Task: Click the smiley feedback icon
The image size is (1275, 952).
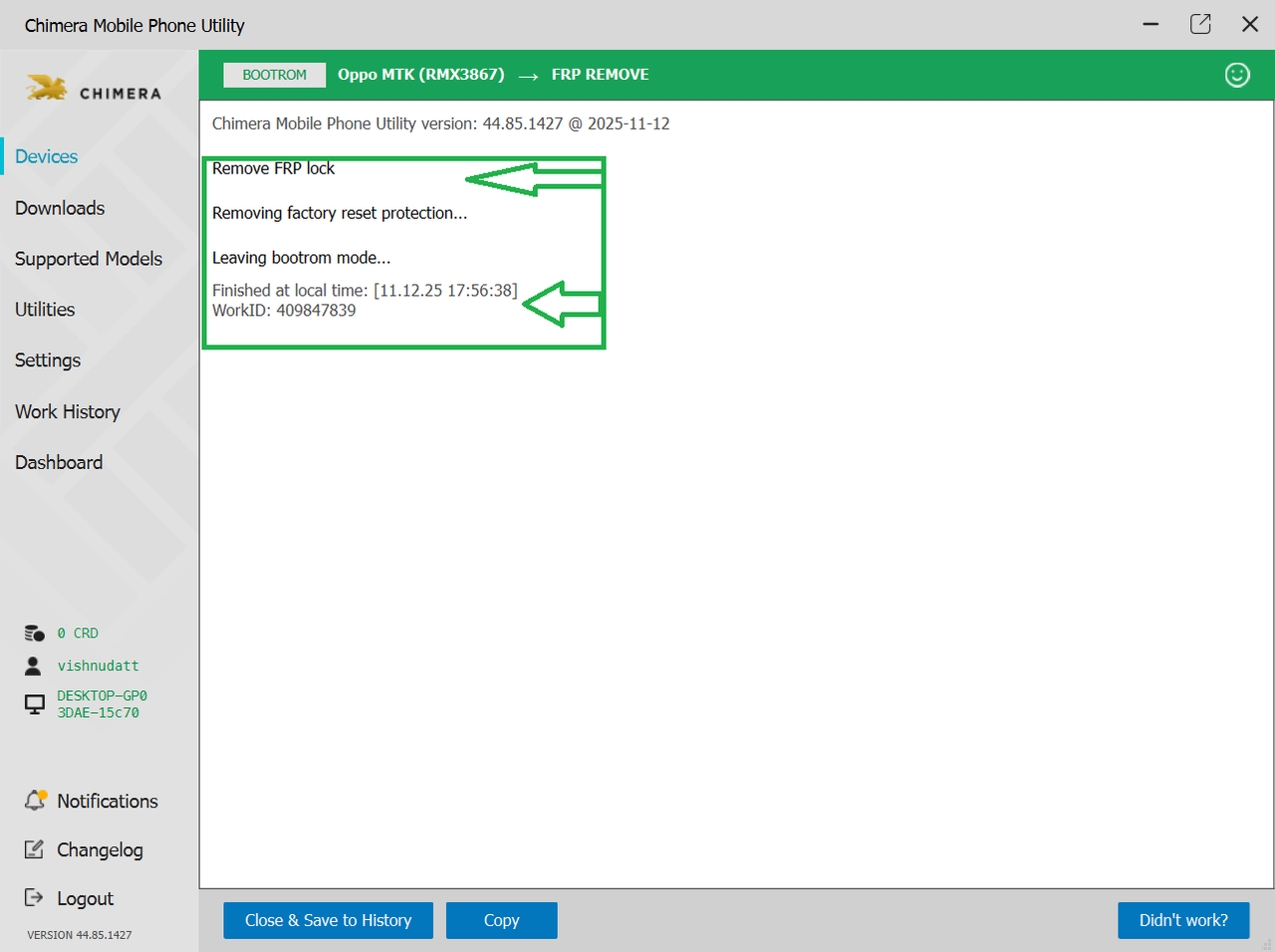Action: [x=1237, y=75]
